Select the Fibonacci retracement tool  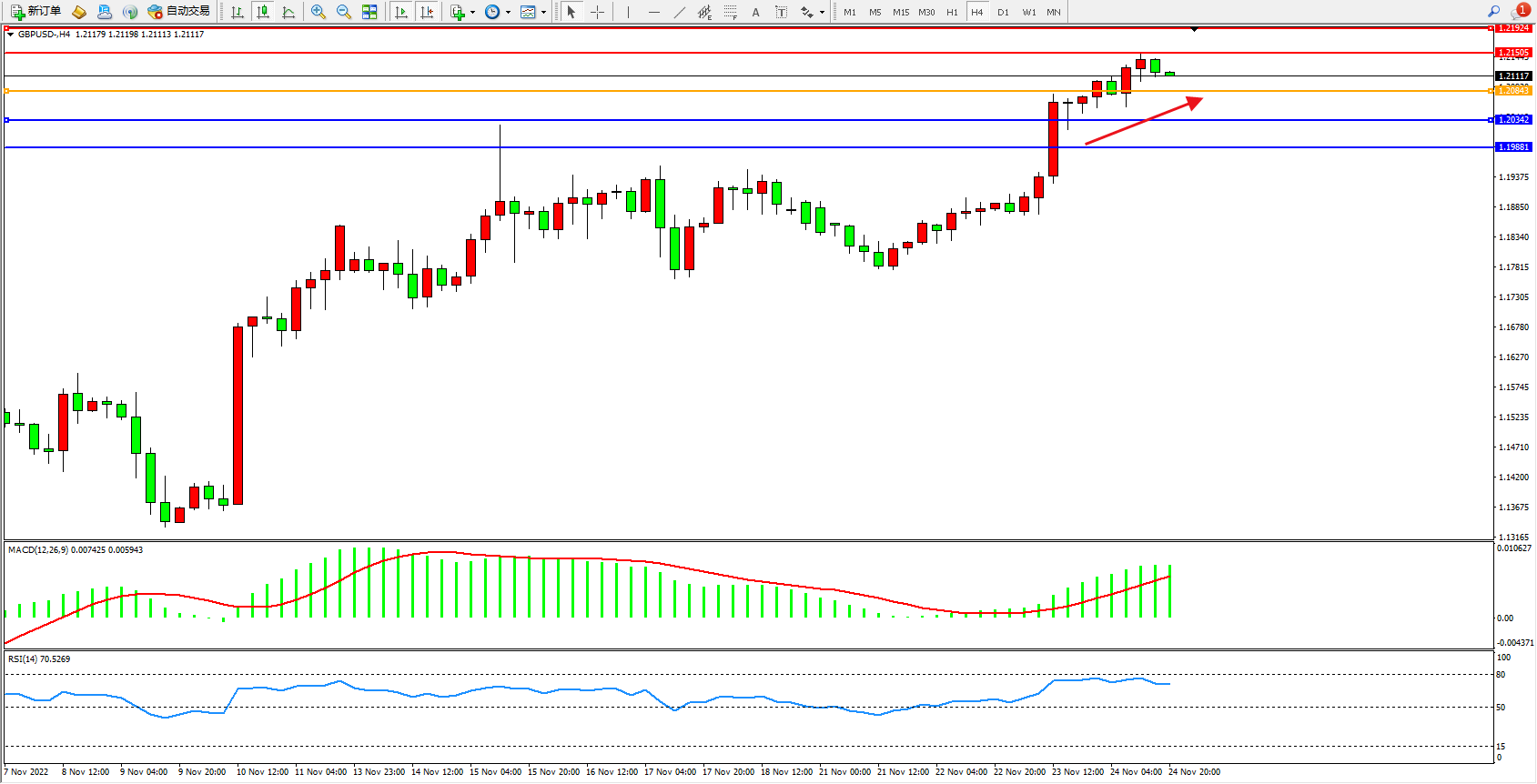coord(731,12)
